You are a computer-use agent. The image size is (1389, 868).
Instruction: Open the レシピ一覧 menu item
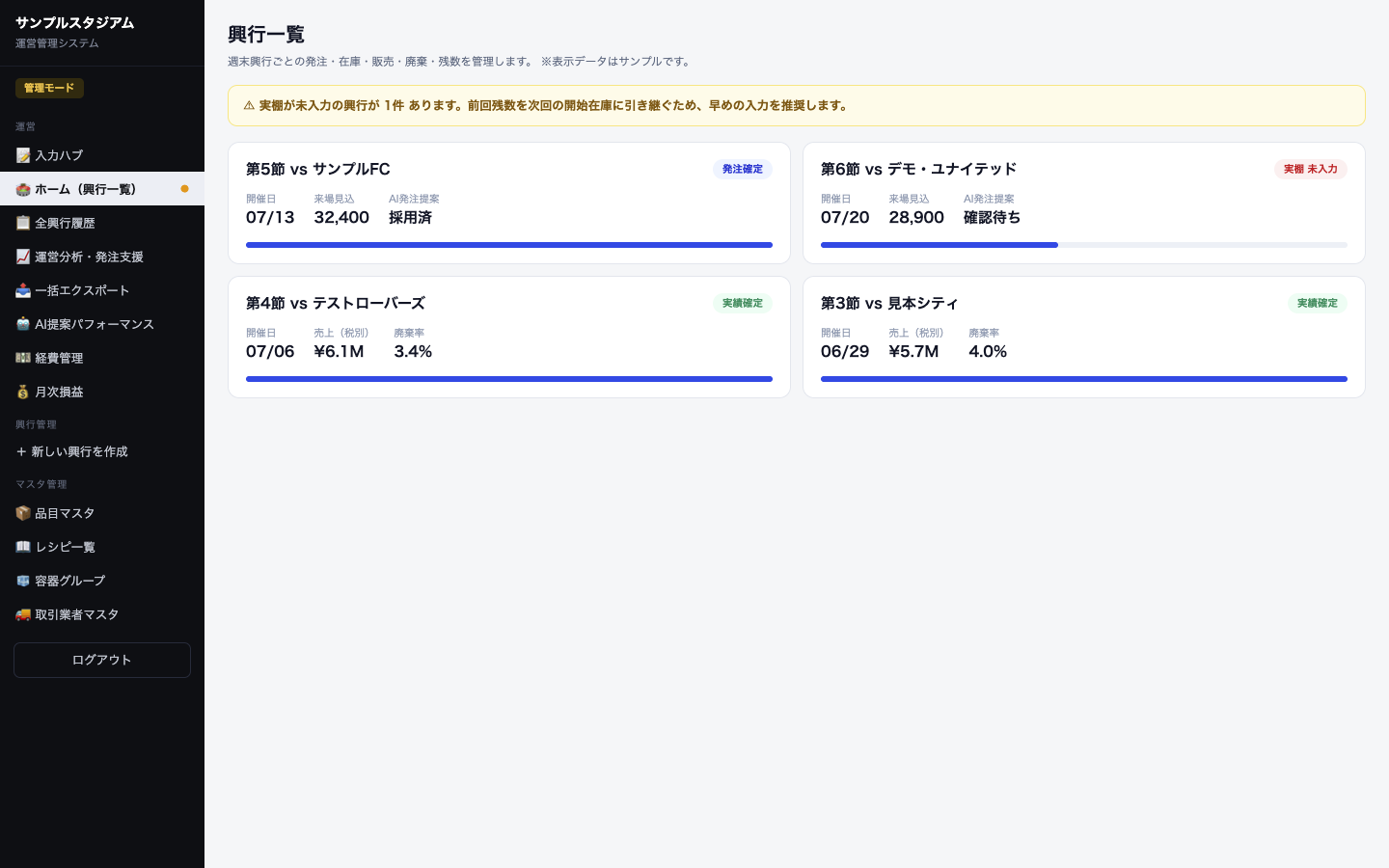pyautogui.click(x=102, y=547)
